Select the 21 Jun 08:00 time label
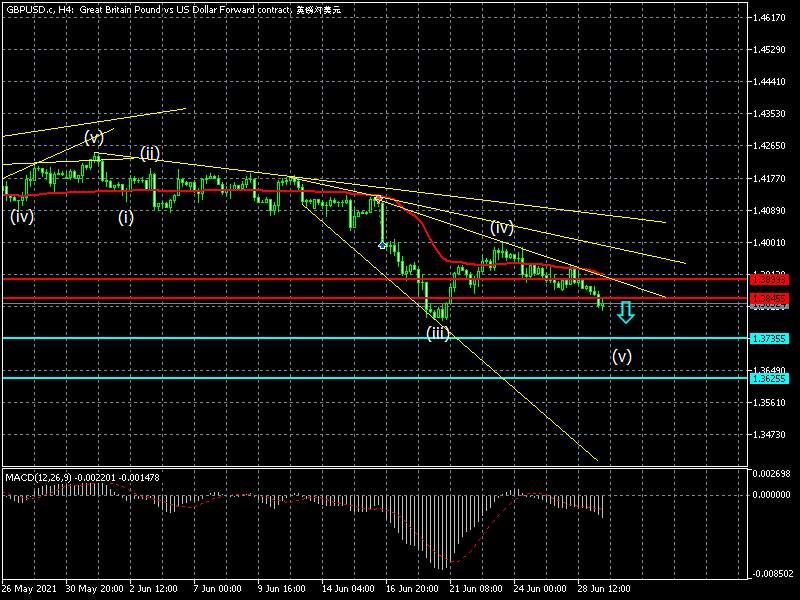Image resolution: width=800 pixels, height=600 pixels. 476,588
